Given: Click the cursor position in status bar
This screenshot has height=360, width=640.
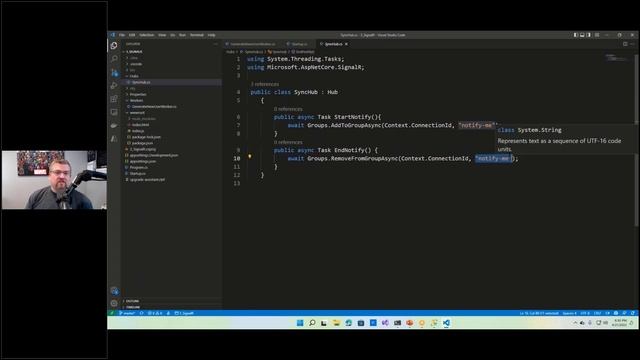Looking at the screenshot, I should (x=539, y=313).
